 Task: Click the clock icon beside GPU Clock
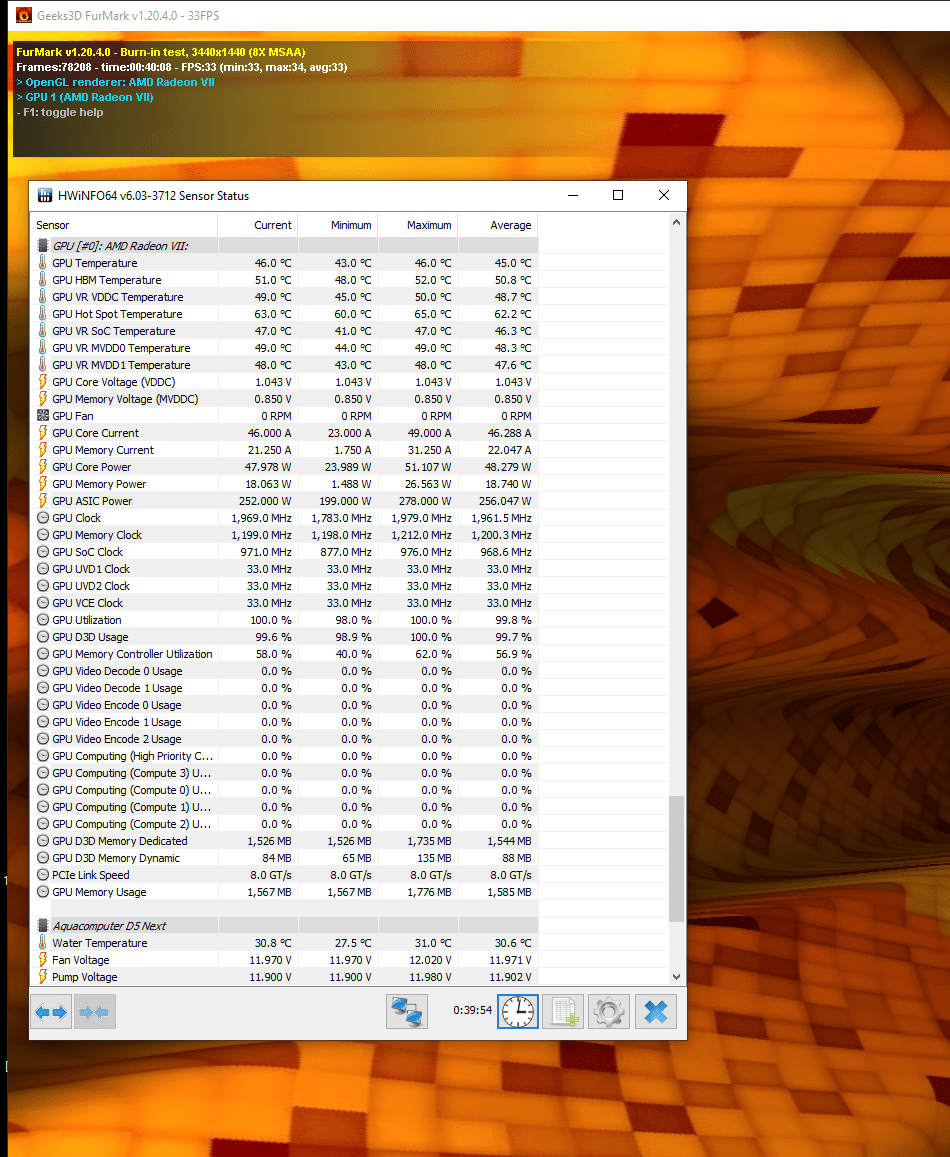tap(43, 518)
